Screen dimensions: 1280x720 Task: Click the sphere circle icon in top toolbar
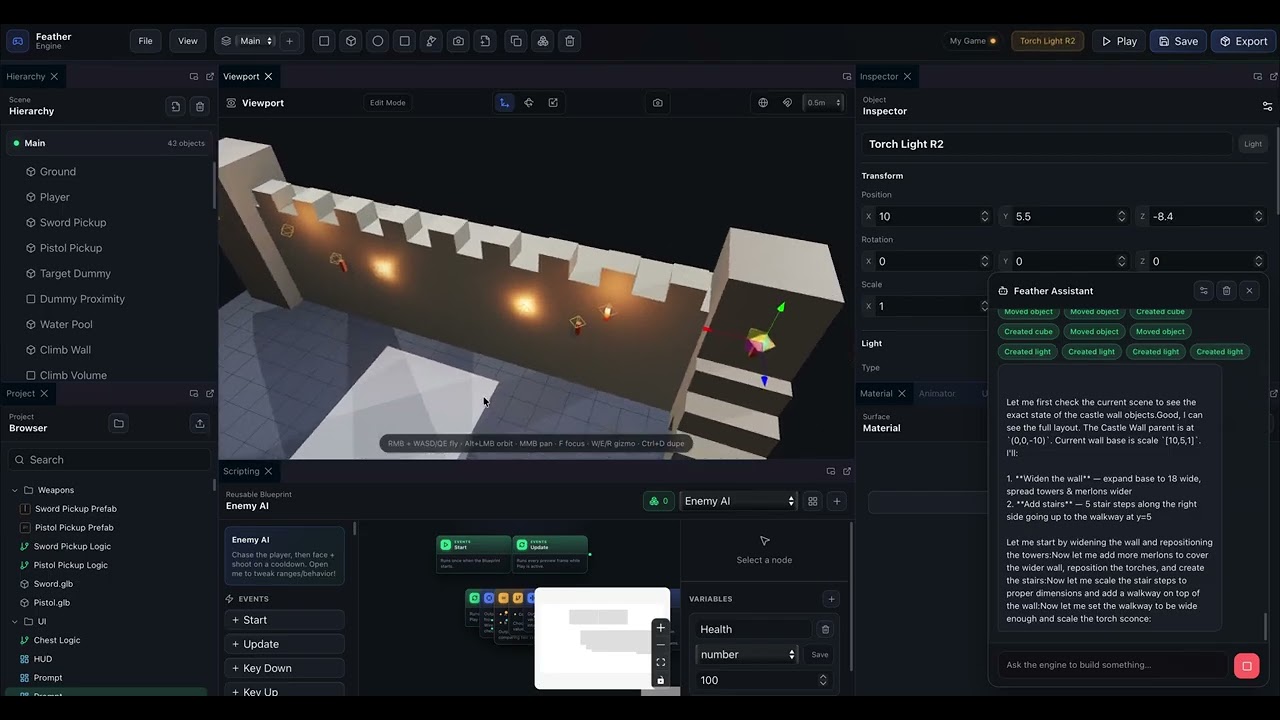(x=378, y=41)
